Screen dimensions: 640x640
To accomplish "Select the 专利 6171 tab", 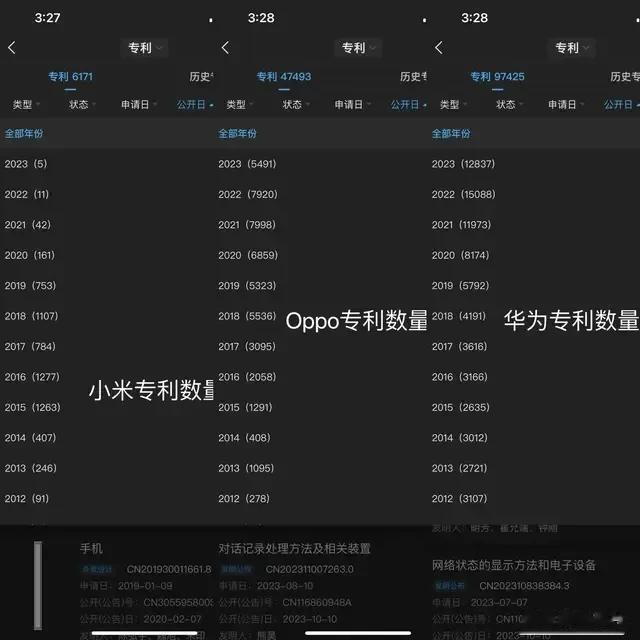I will (x=70, y=77).
